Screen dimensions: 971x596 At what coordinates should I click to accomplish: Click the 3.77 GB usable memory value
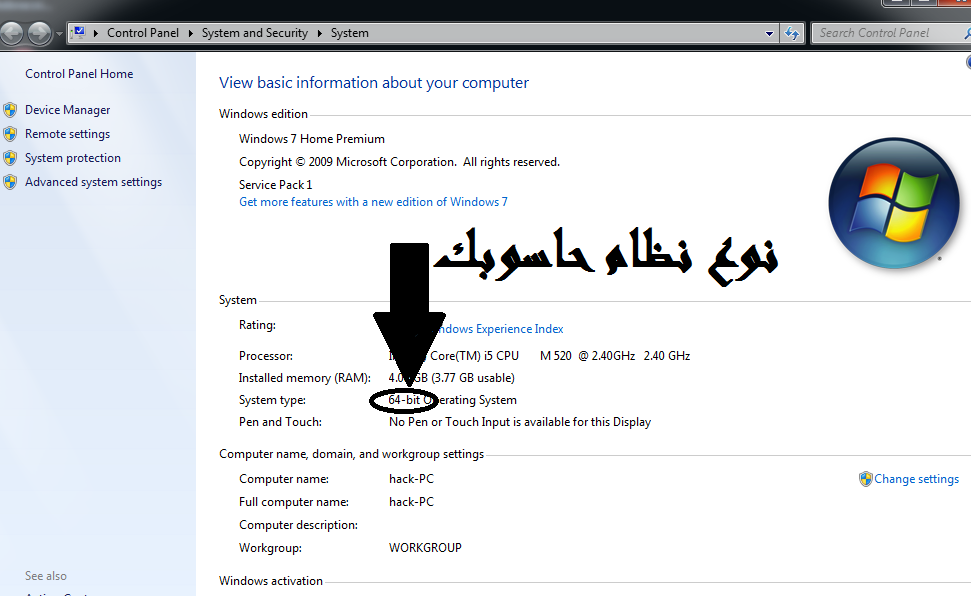click(x=473, y=378)
